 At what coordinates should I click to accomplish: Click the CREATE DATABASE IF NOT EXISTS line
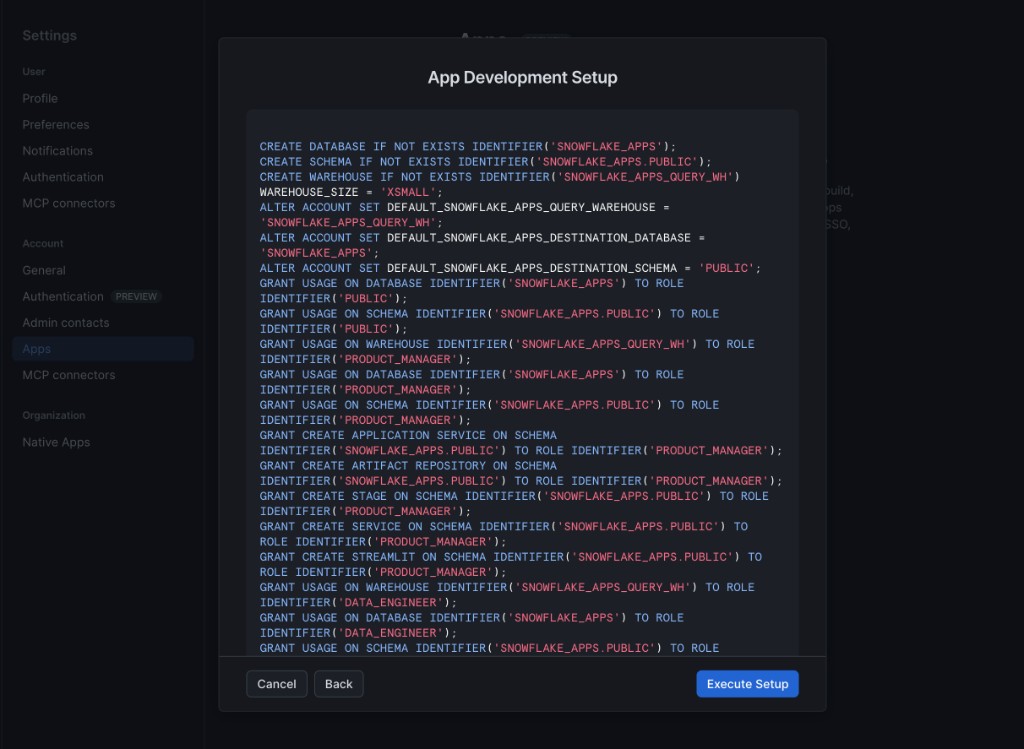tap(468, 146)
